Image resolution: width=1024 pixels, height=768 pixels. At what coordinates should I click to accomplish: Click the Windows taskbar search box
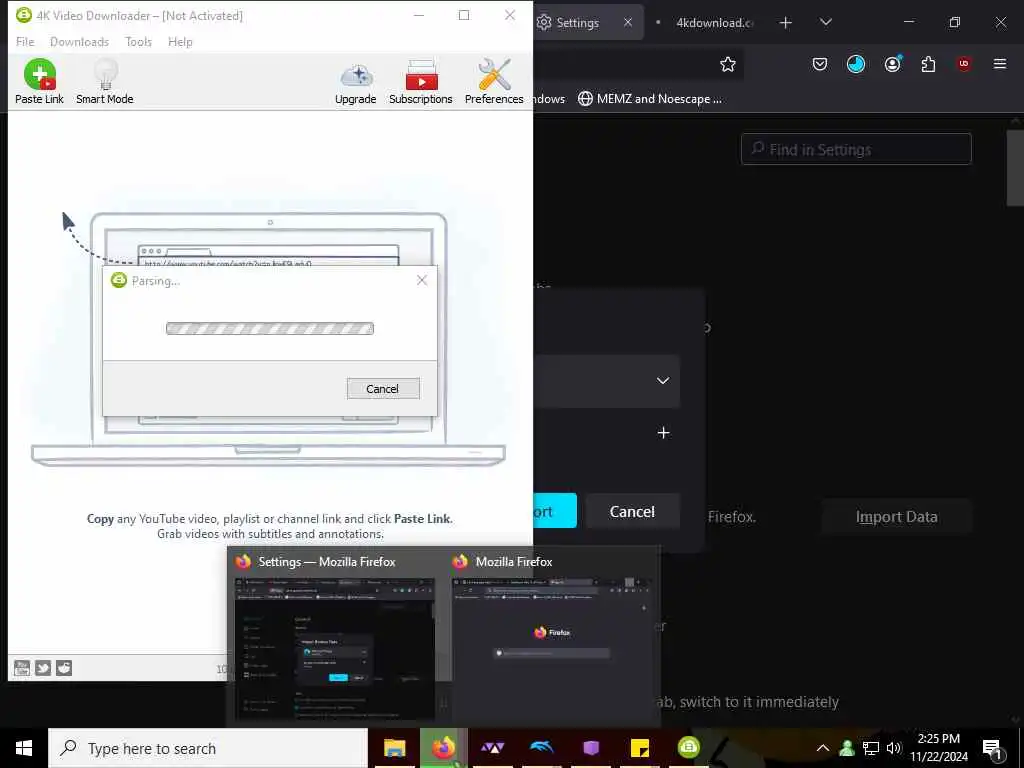click(x=208, y=748)
